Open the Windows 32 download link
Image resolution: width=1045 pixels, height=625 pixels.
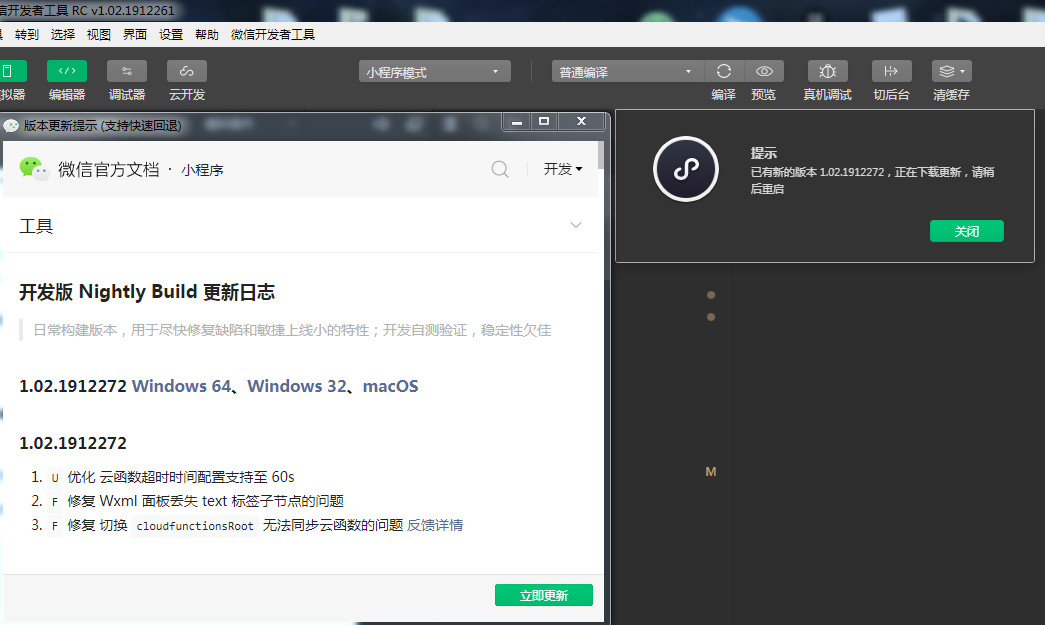[x=297, y=386]
